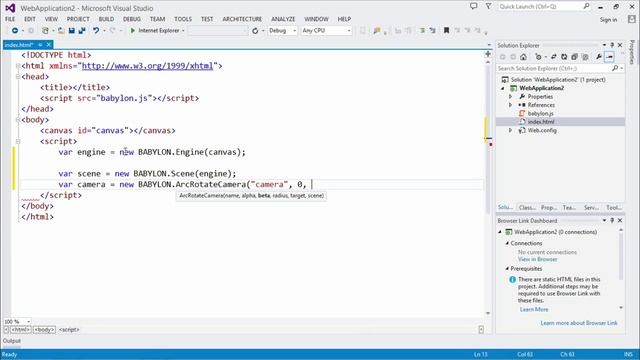Collapse Connections in Browser Link Dashboard
Screen dimensions: 640x360
[507, 243]
